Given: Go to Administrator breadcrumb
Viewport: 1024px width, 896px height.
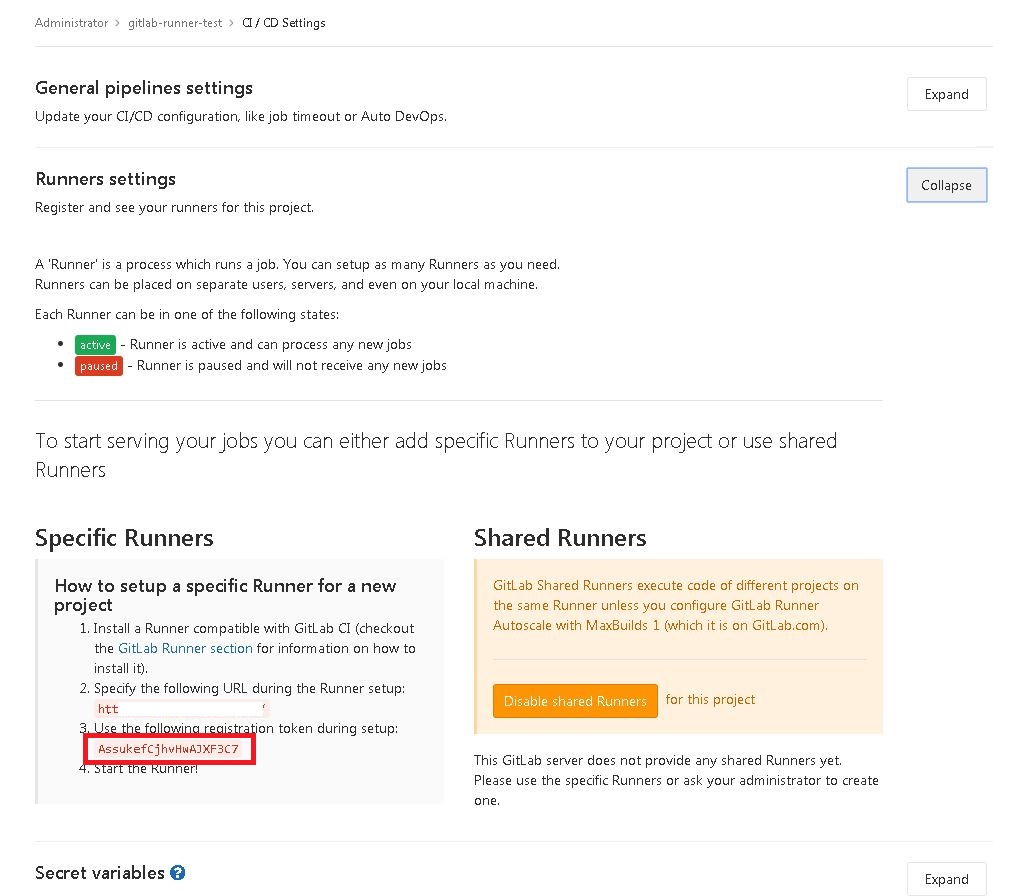Looking at the screenshot, I should tap(71, 23).
